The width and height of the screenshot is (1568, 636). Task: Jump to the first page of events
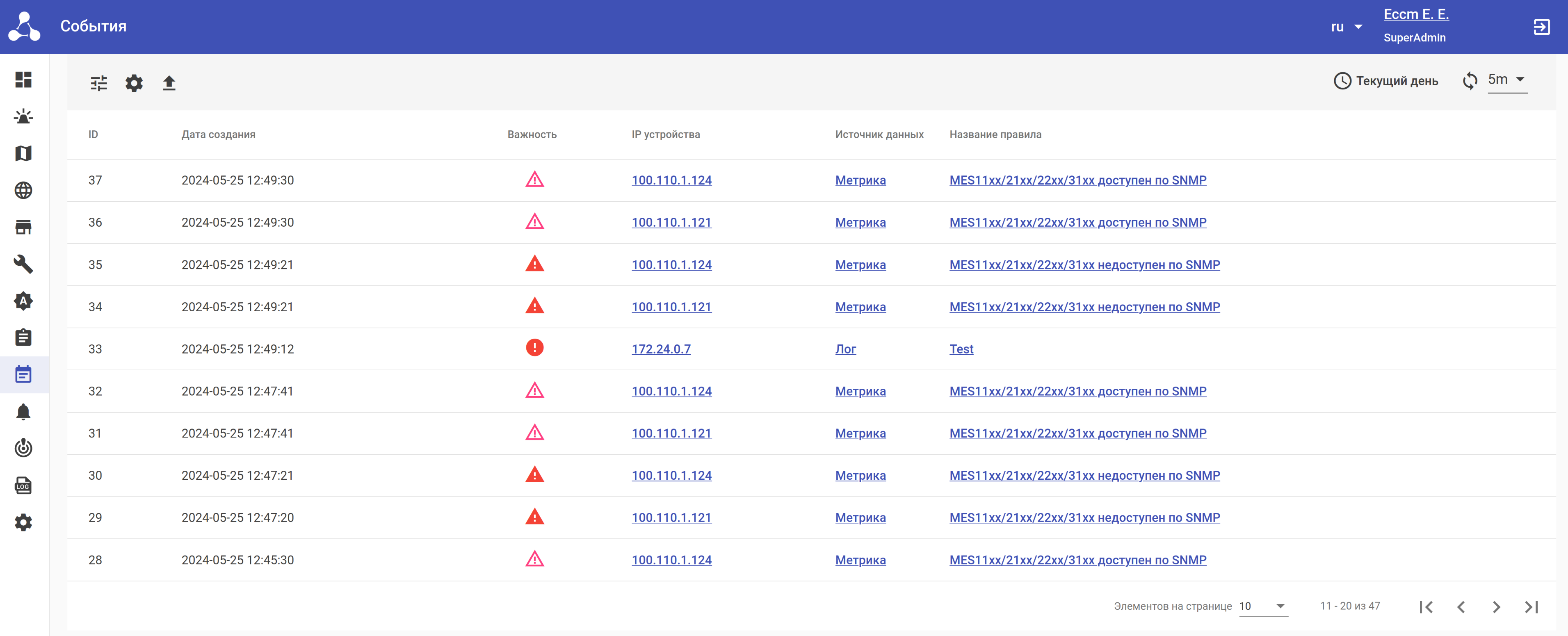point(1426,607)
